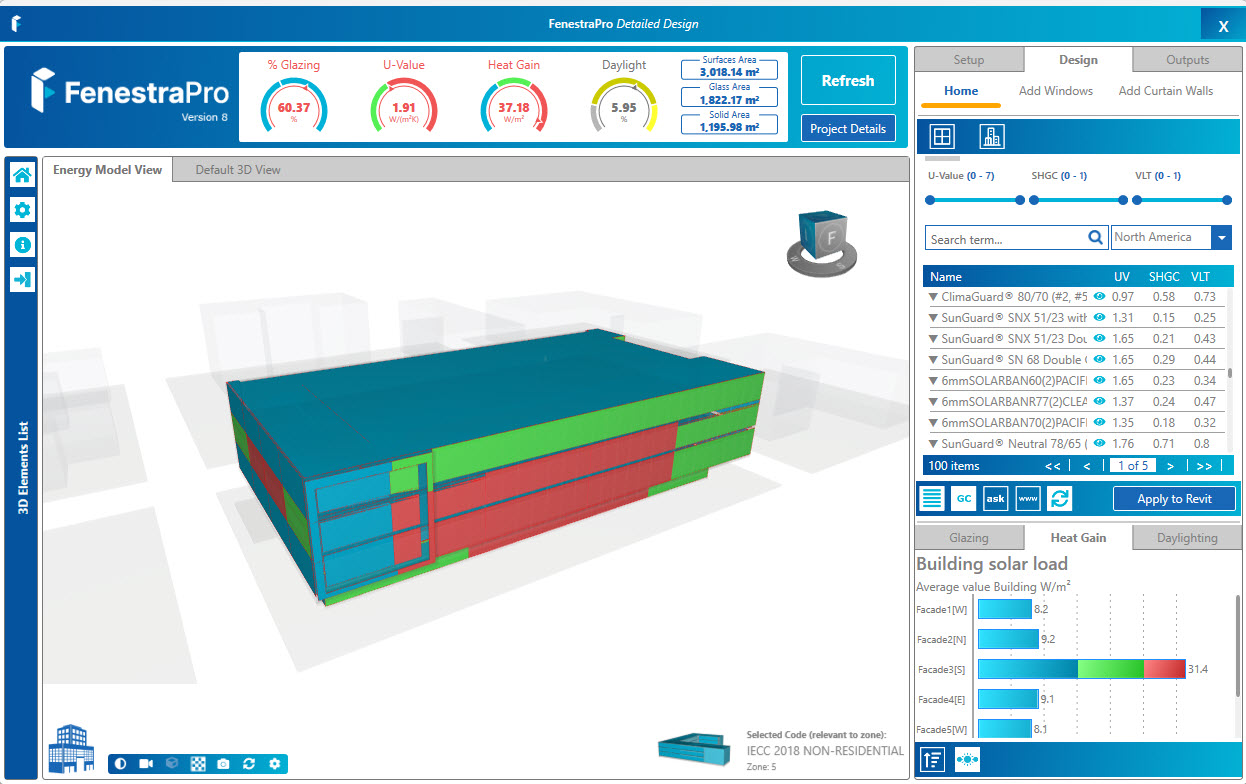The width and height of the screenshot is (1246, 784).
Task: Click the Search term input field
Action: (x=1006, y=238)
